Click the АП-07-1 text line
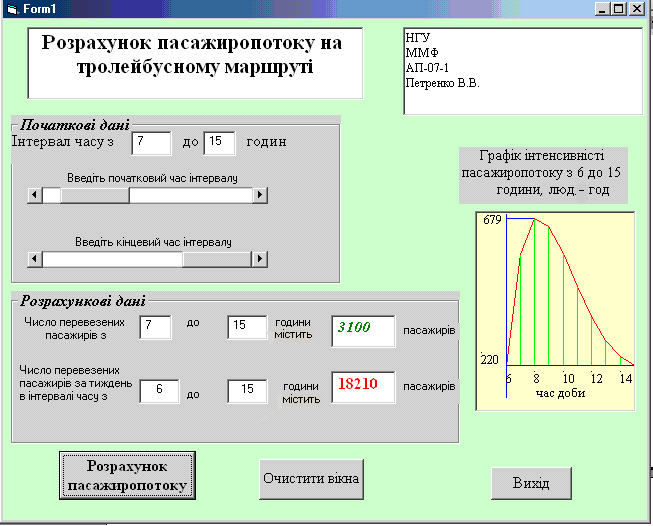Image resolution: width=653 pixels, height=526 pixels. 427,67
